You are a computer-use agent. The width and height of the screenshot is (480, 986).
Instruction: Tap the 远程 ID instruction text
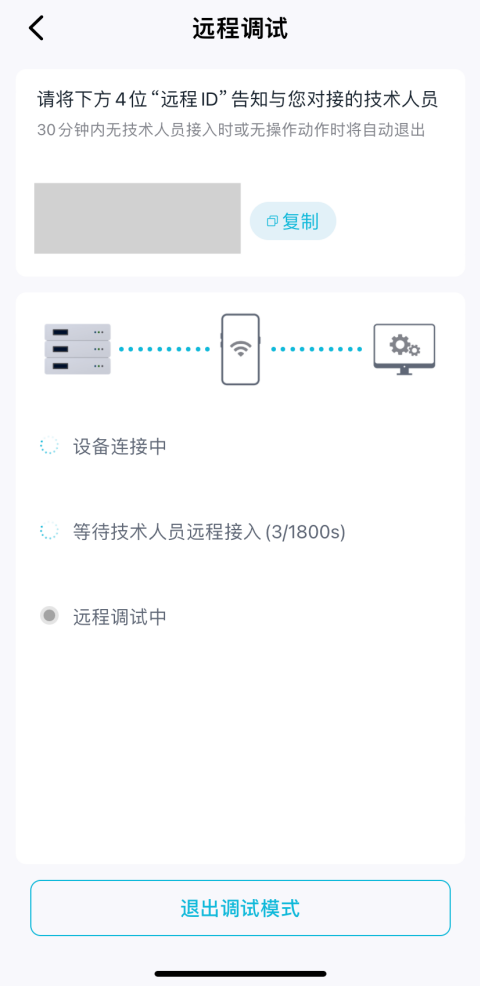click(238, 100)
